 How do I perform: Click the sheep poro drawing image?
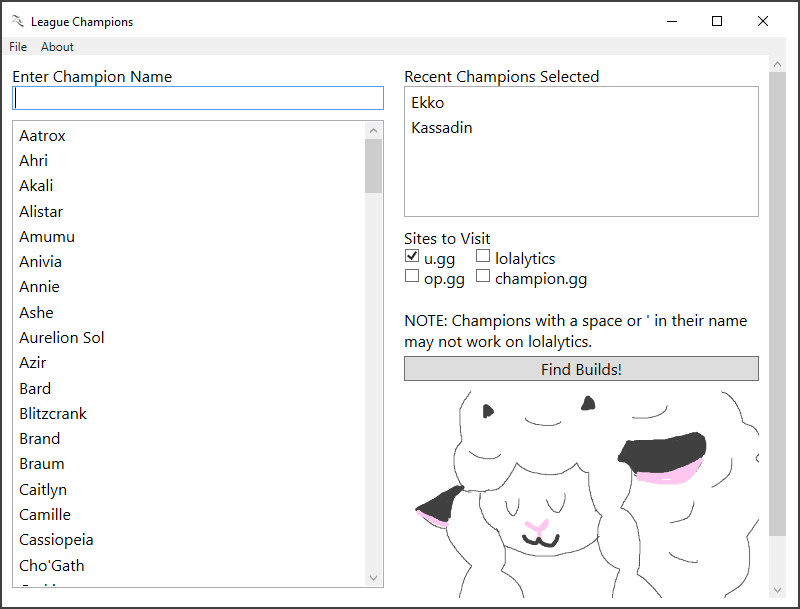tap(582, 494)
